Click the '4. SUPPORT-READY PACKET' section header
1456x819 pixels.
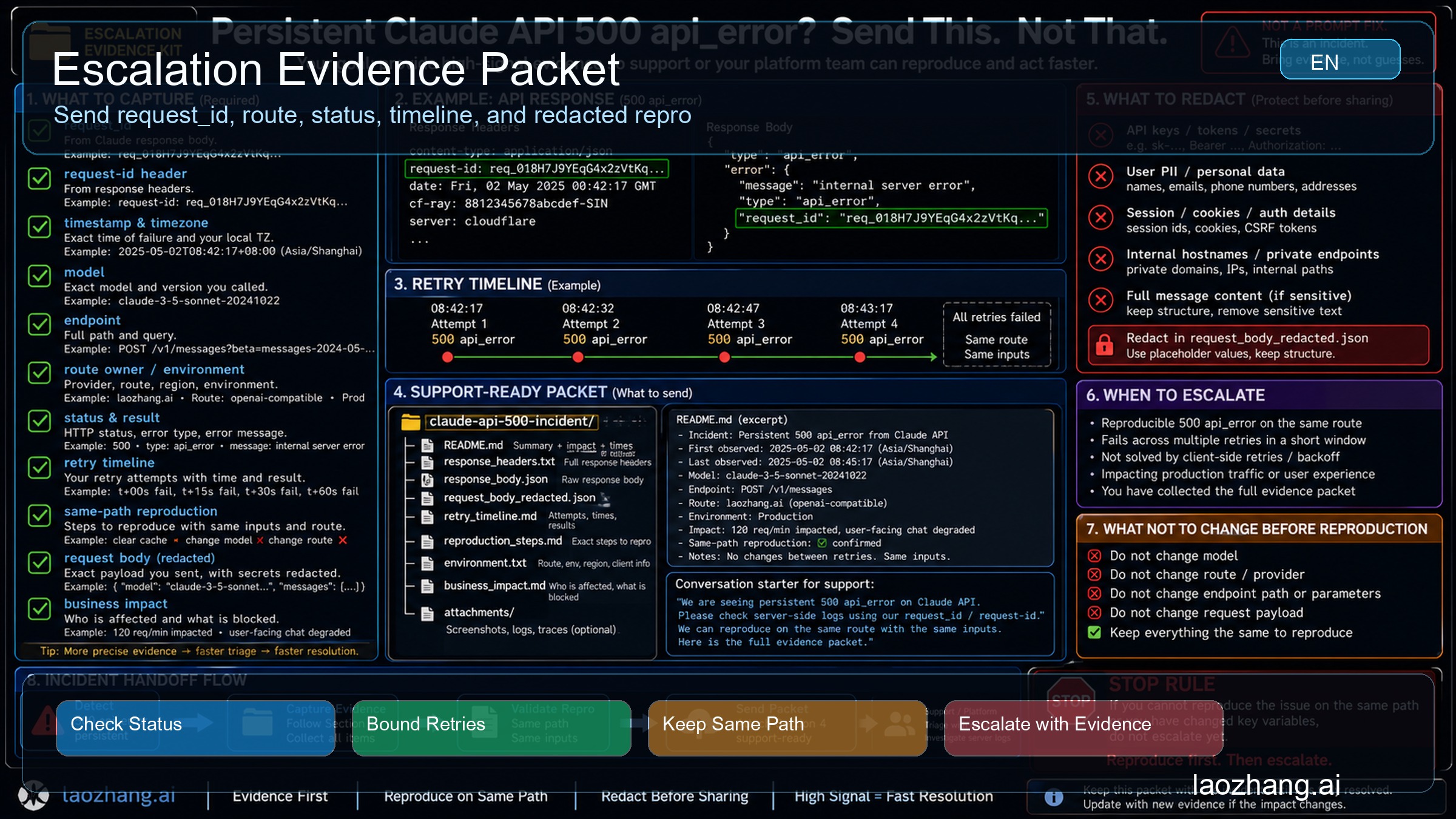click(x=543, y=393)
